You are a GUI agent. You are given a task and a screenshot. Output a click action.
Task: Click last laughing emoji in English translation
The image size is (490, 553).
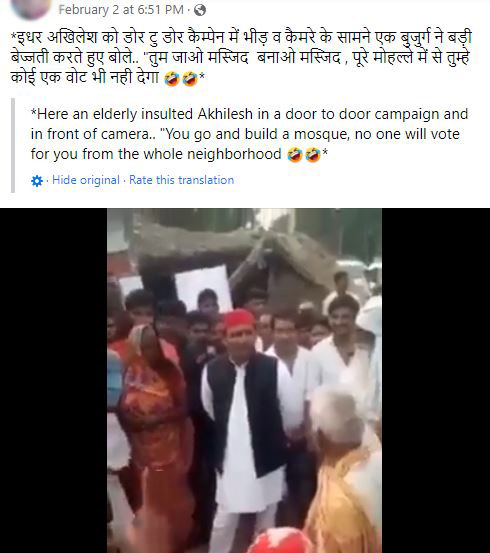pyautogui.click(x=313, y=154)
